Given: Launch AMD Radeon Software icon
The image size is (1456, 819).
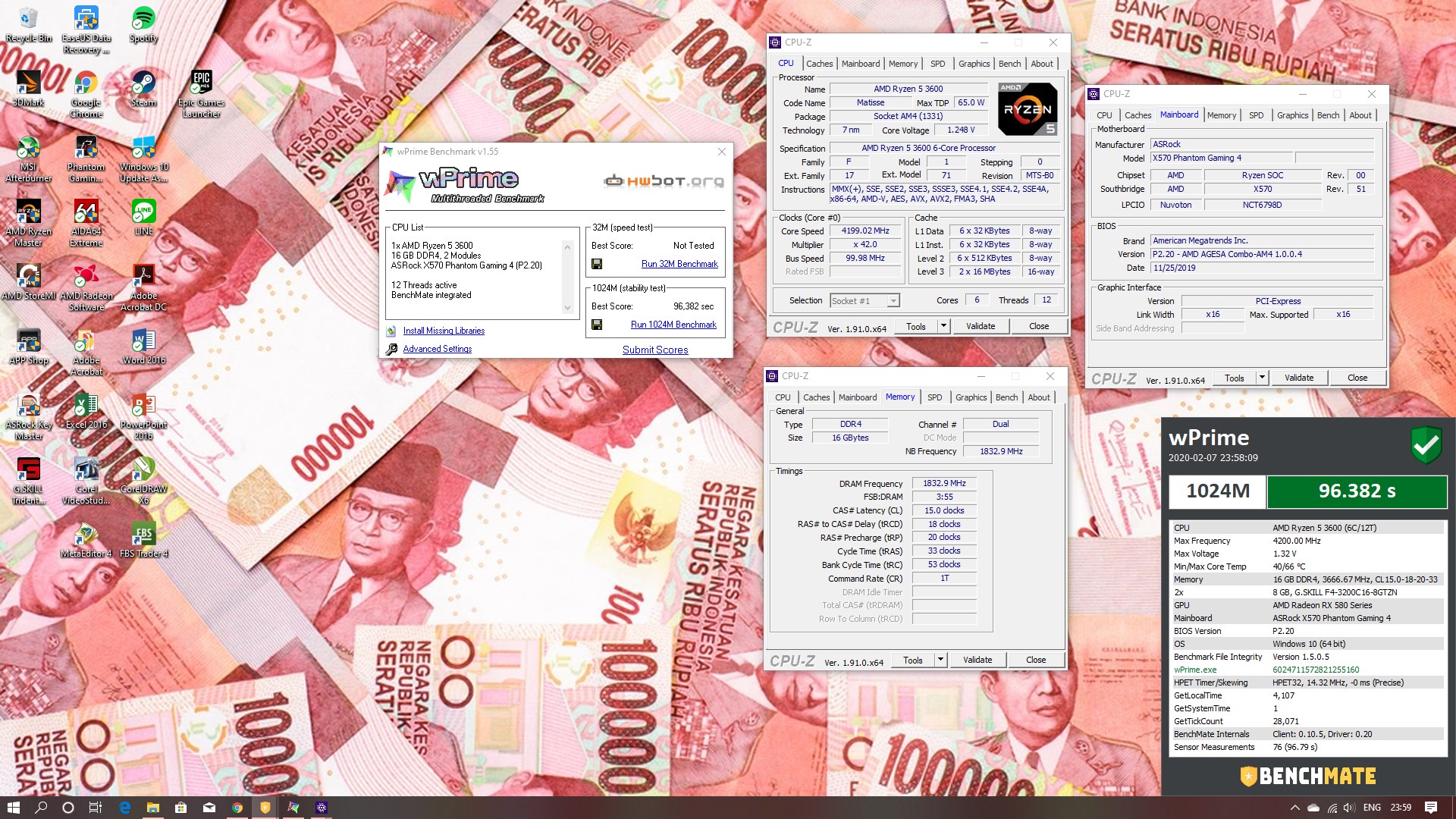Looking at the screenshot, I should point(86,288).
